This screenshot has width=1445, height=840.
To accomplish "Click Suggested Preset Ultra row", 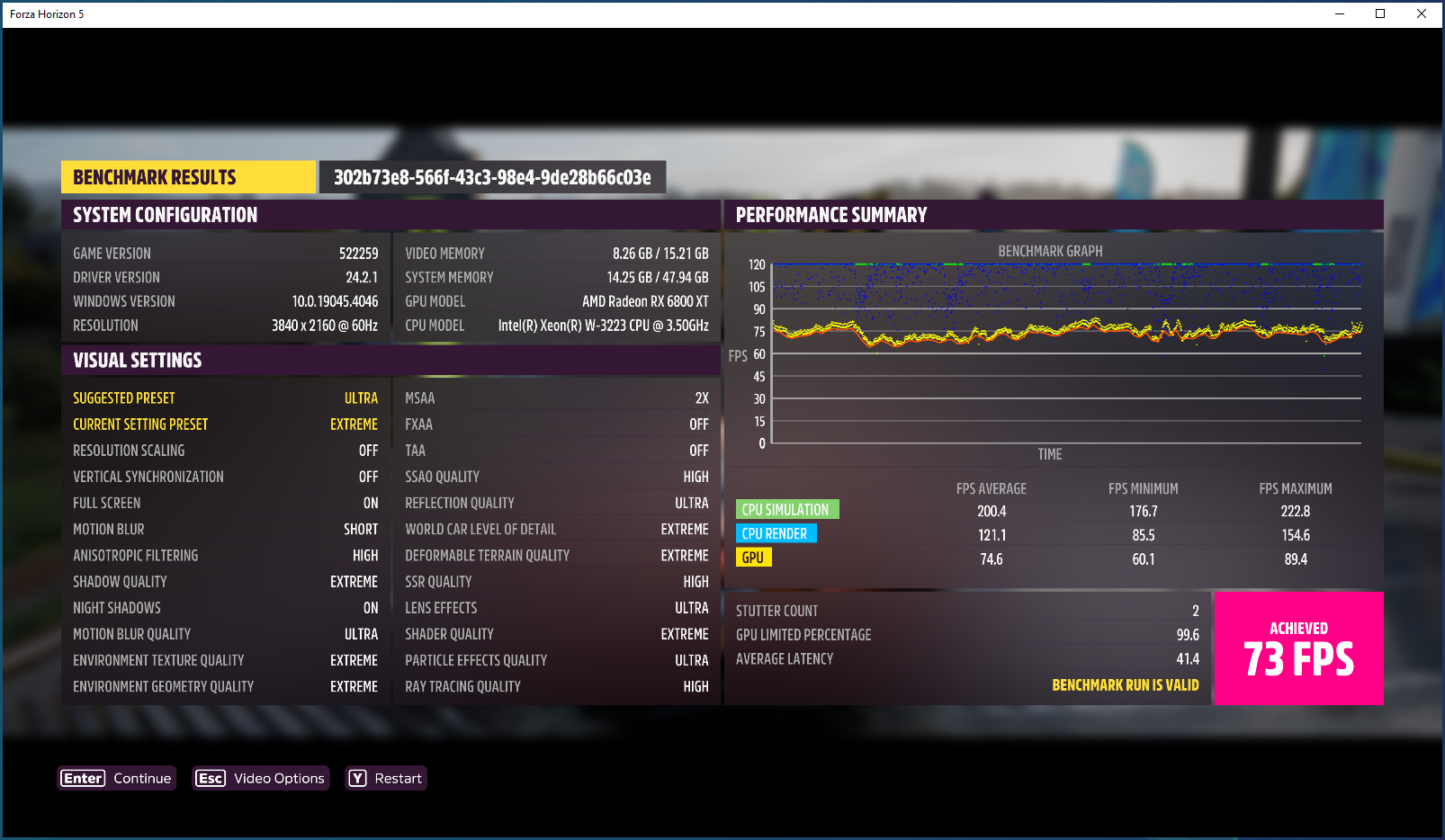I will [x=226, y=398].
